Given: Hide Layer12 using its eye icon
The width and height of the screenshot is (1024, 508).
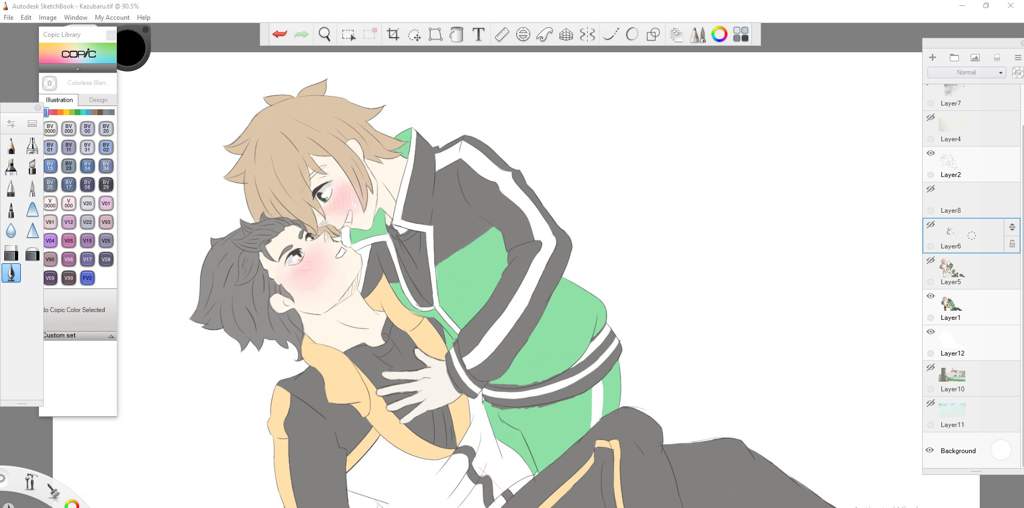Looking at the screenshot, I should (x=931, y=332).
